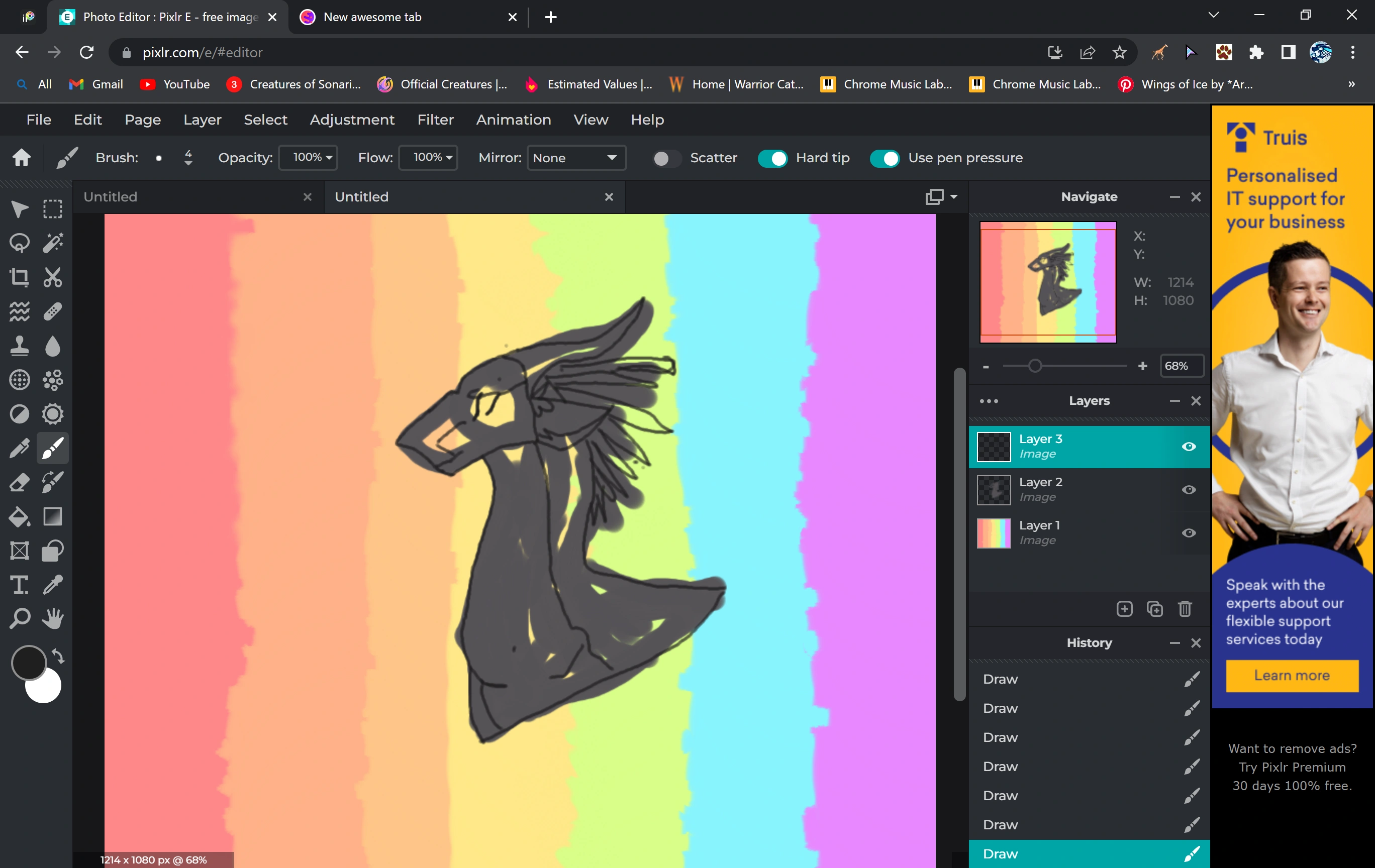This screenshot has height=868, width=1375.
Task: Delete layer using the trash icon
Action: (1185, 609)
